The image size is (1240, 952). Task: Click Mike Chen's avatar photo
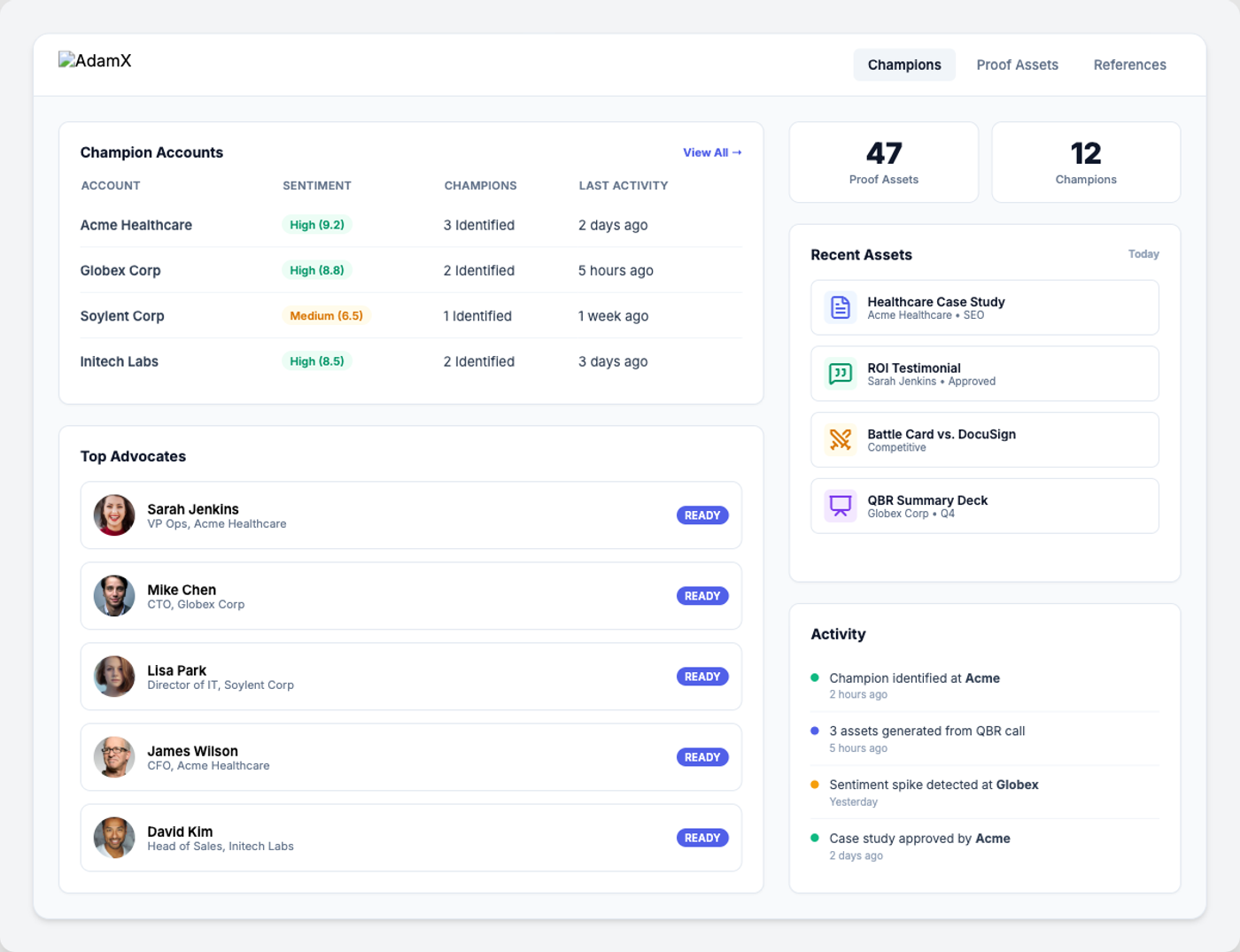[x=113, y=595]
